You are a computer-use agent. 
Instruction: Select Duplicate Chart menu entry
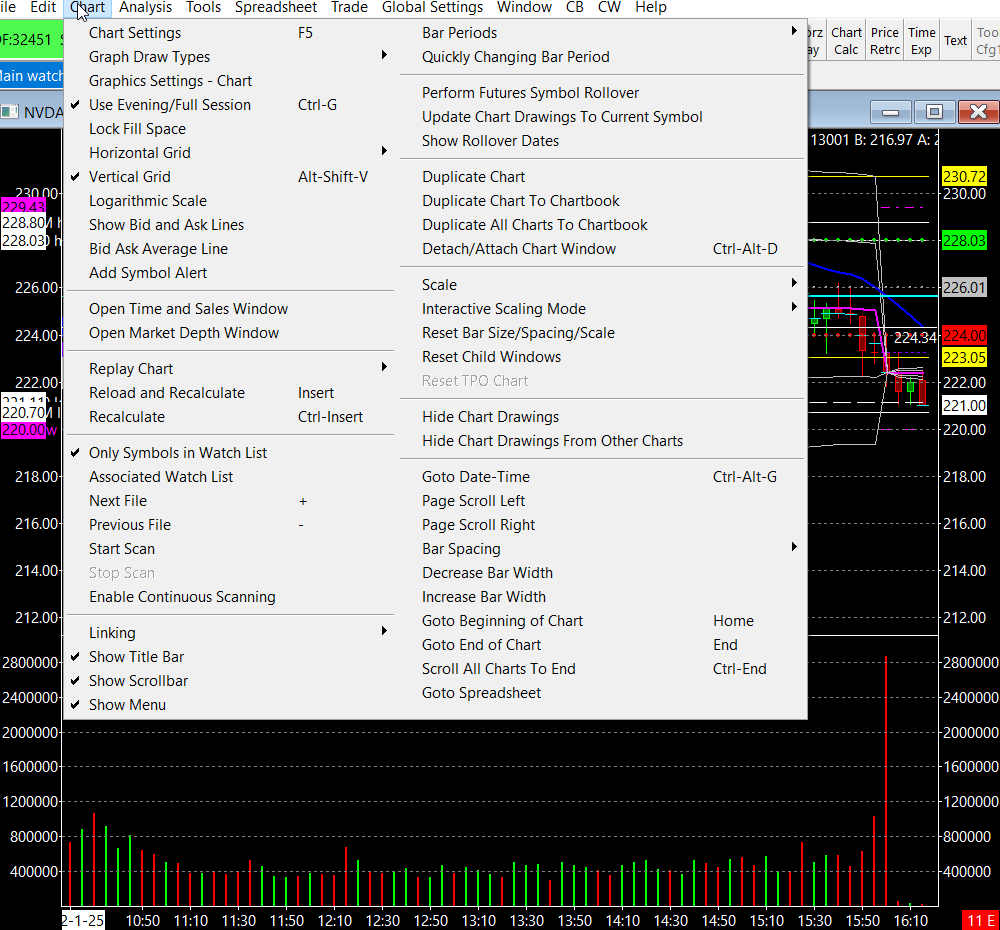coord(473,177)
